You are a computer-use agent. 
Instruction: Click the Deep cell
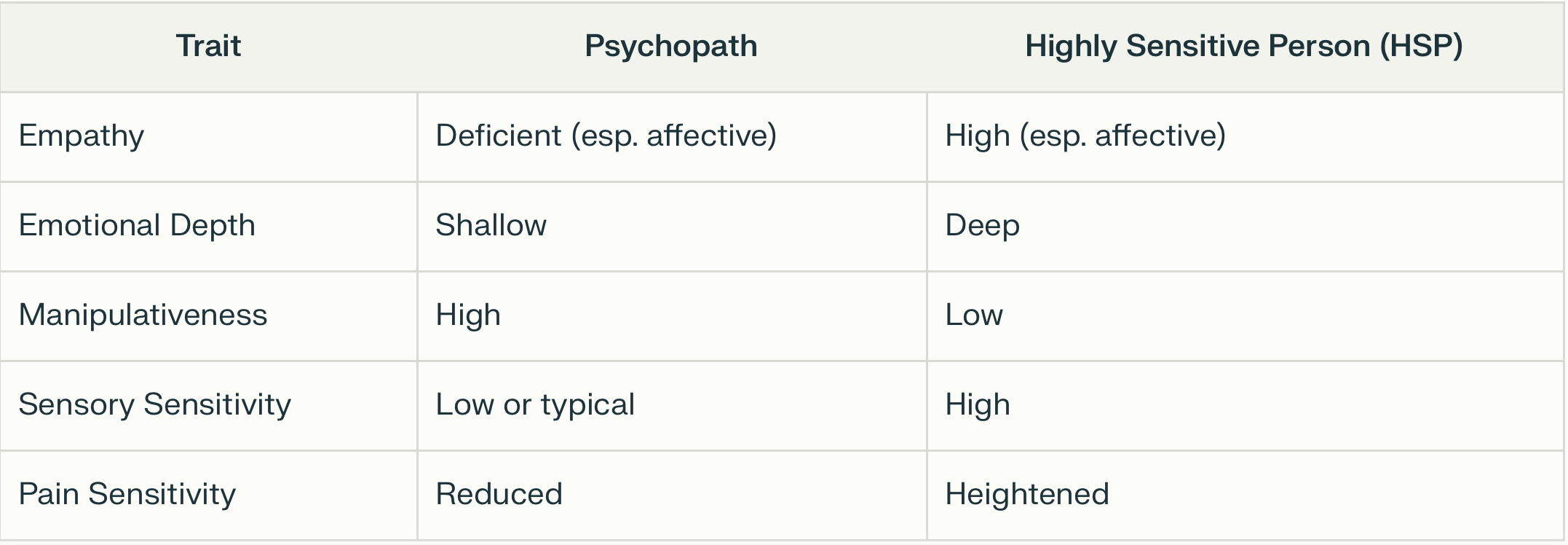[x=982, y=226]
